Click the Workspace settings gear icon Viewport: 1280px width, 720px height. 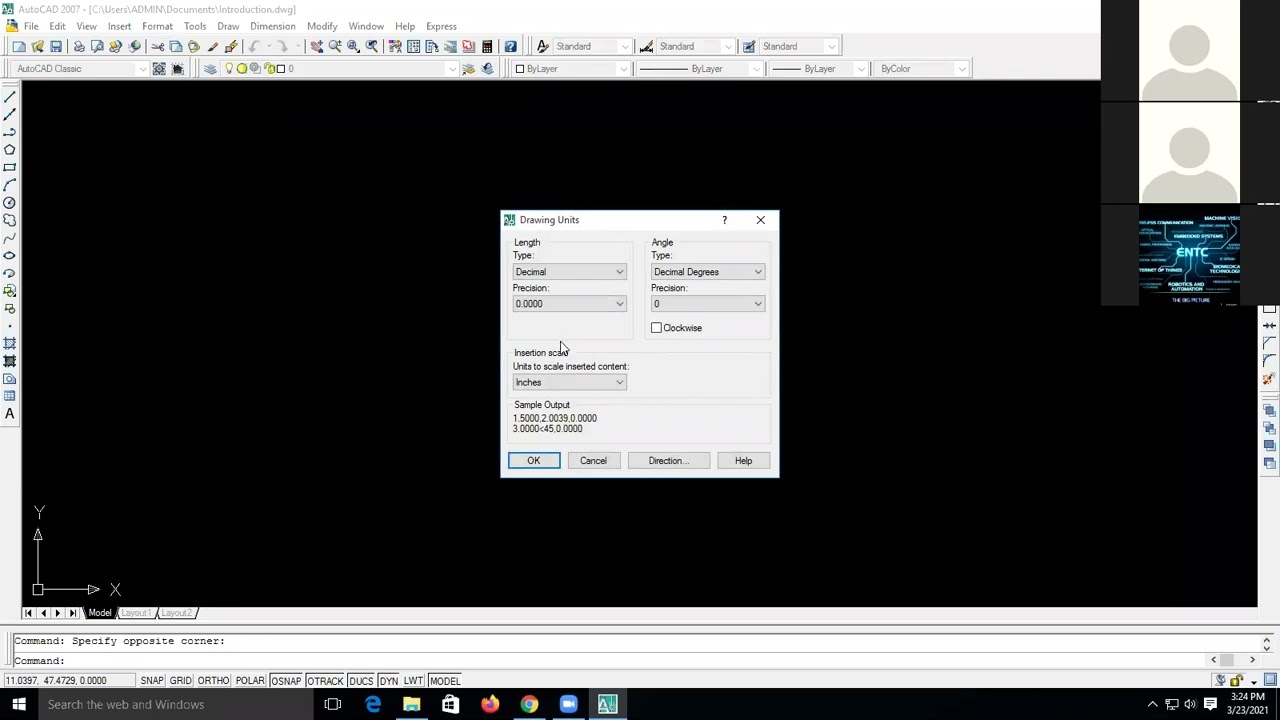(x=159, y=68)
